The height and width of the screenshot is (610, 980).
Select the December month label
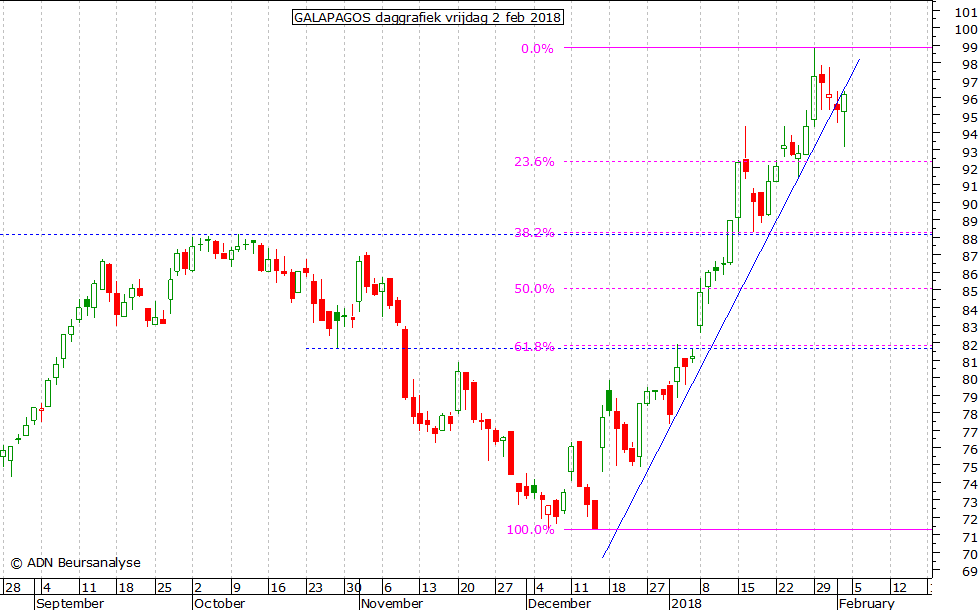pyautogui.click(x=559, y=603)
